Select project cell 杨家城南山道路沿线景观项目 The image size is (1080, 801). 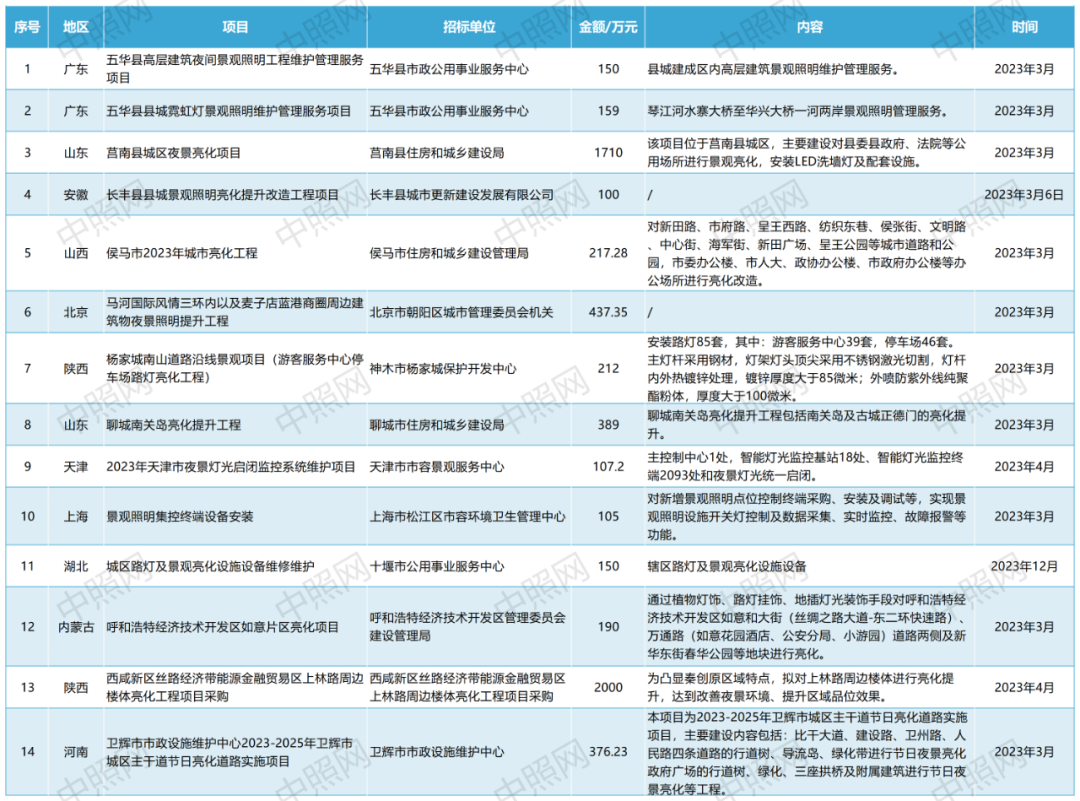point(235,368)
